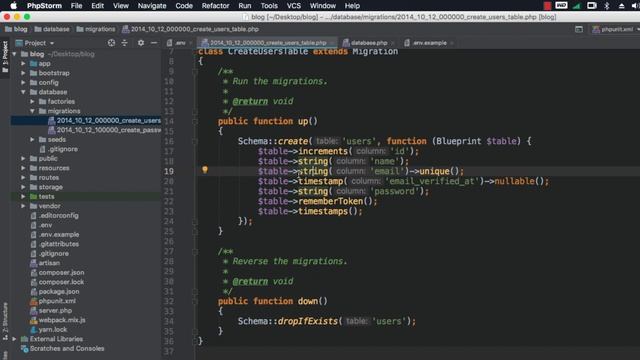The width and height of the screenshot is (640, 360).
Task: Select the 2014_10_12_000000_create_users file in the tree
Action: [104, 120]
